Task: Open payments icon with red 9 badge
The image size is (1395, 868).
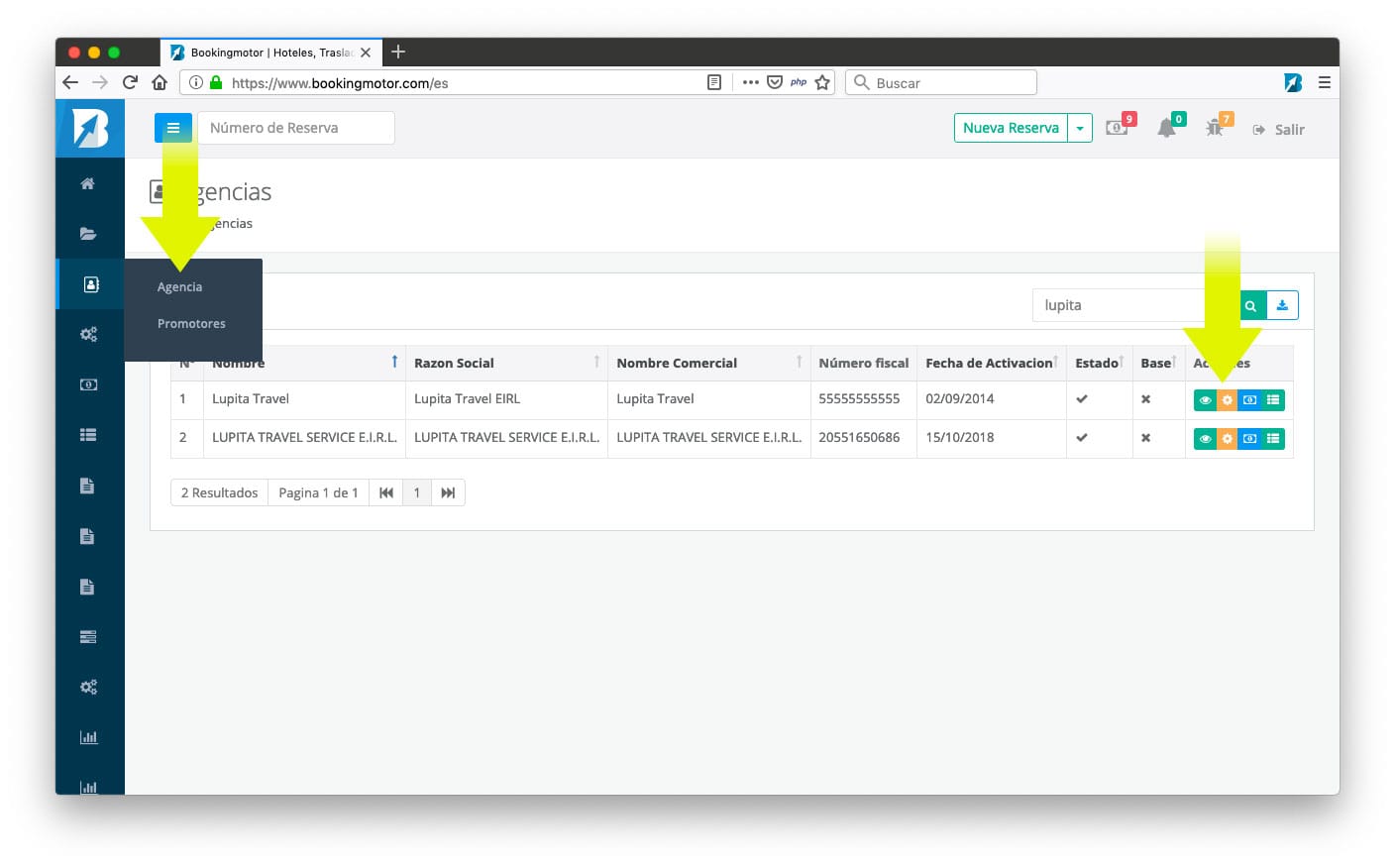Action: 1118,128
